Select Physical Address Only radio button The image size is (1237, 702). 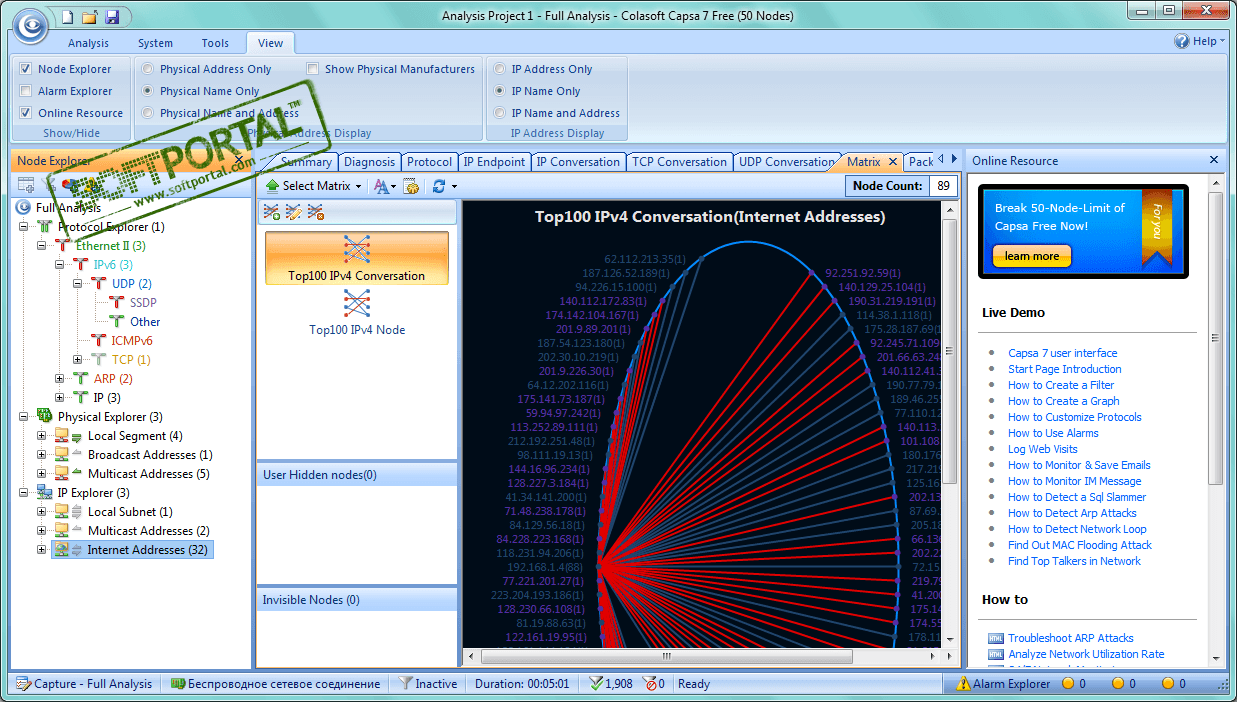pos(148,69)
